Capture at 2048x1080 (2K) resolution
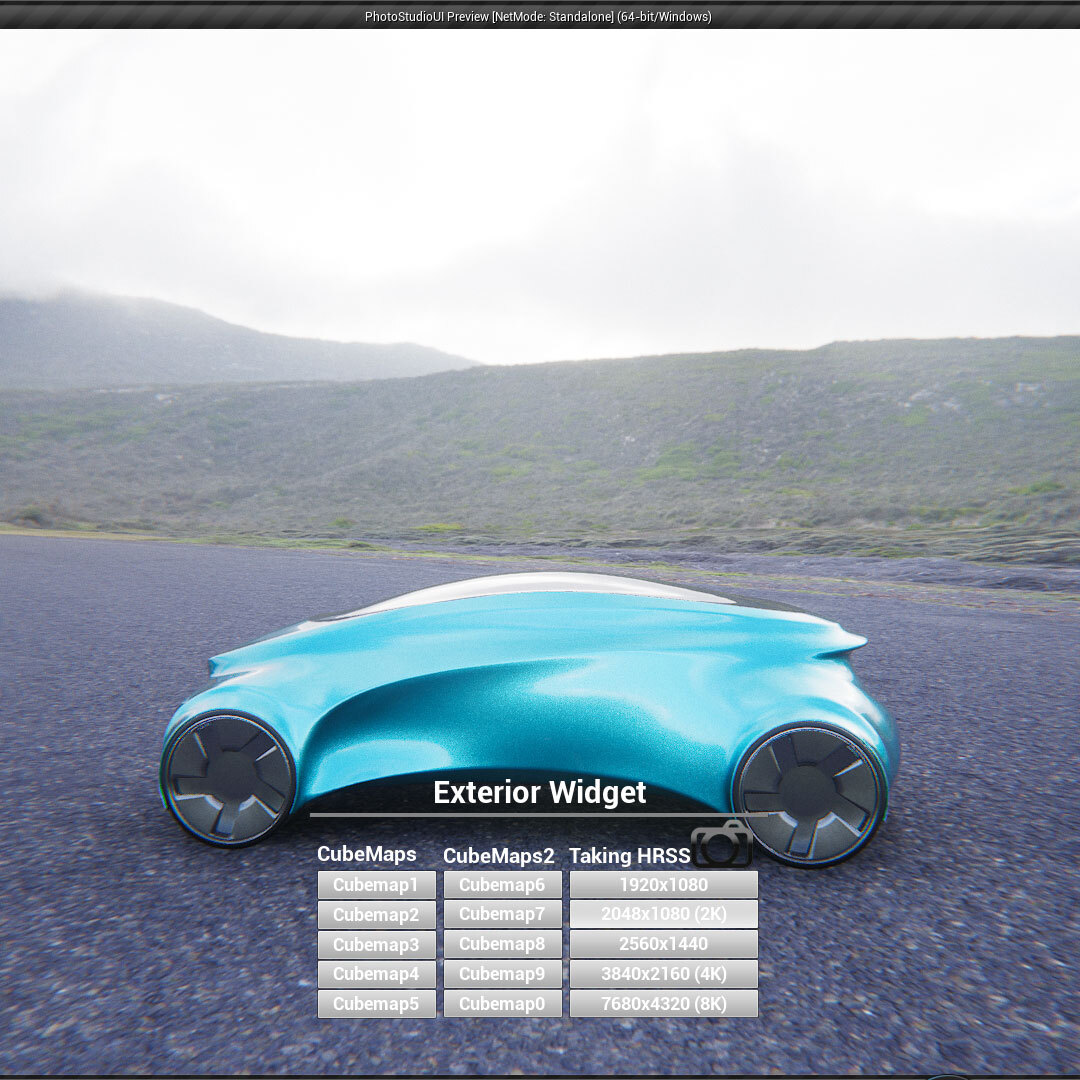 pos(663,914)
